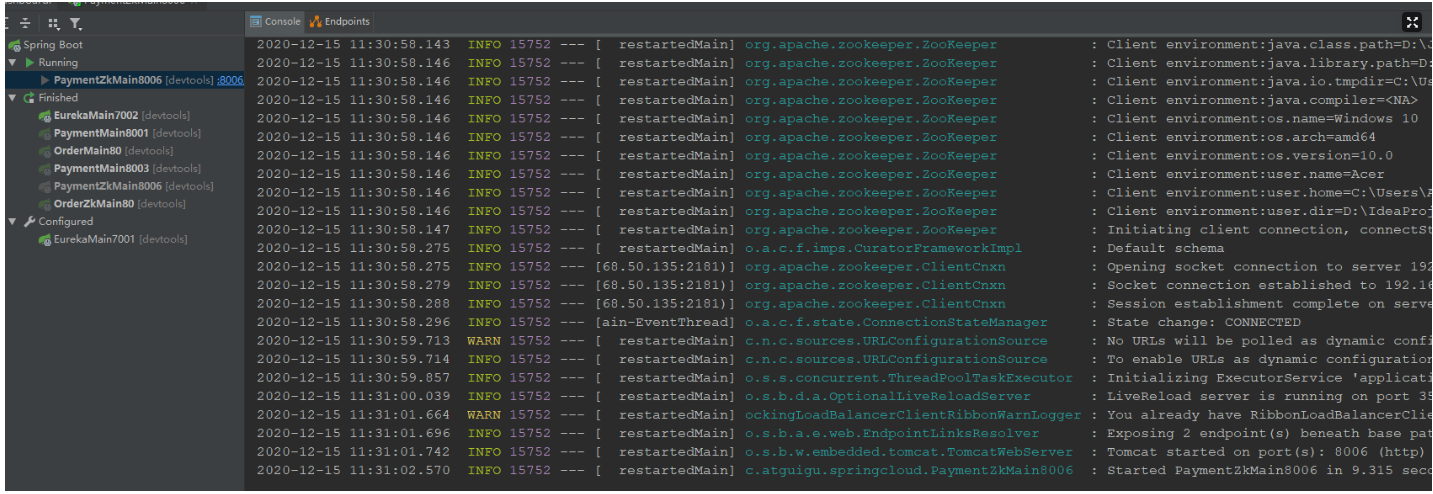Collapse the Configured group
This screenshot has width=1433, height=494.
12,222
